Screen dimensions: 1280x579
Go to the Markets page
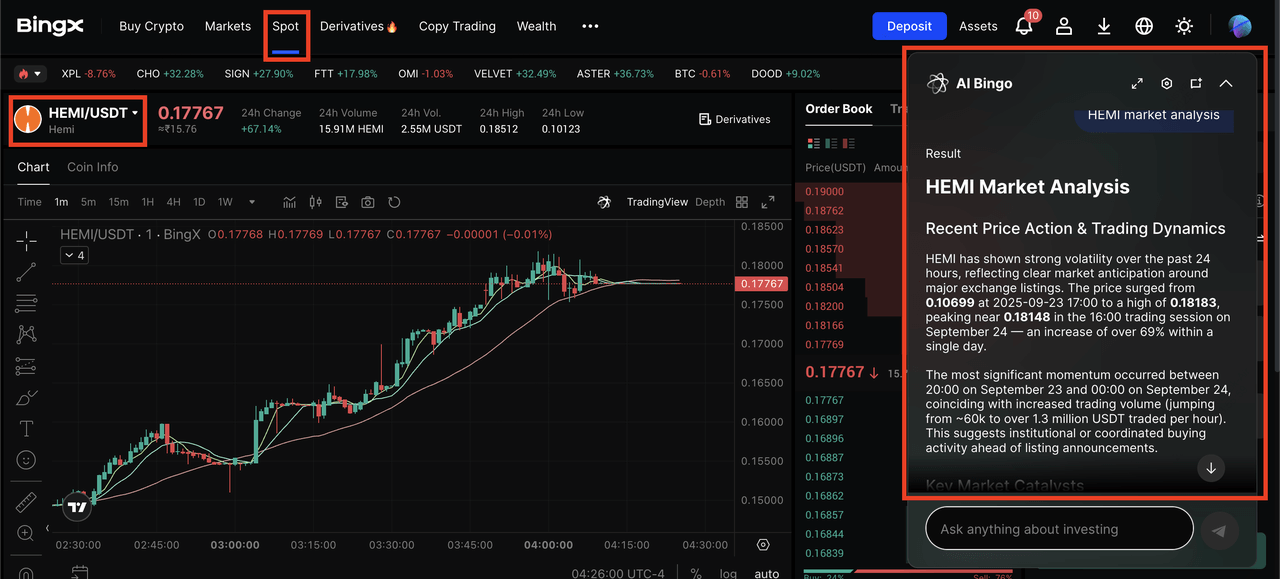tap(228, 26)
